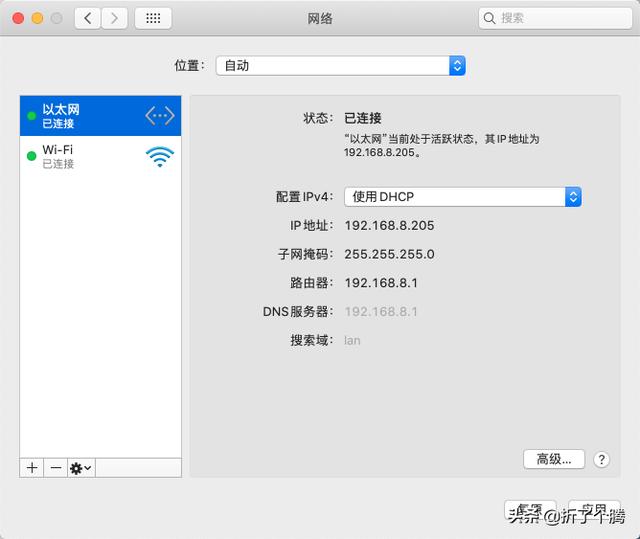Open the 位置 自动 dropdown
This screenshot has height=539, width=640.
click(340, 65)
